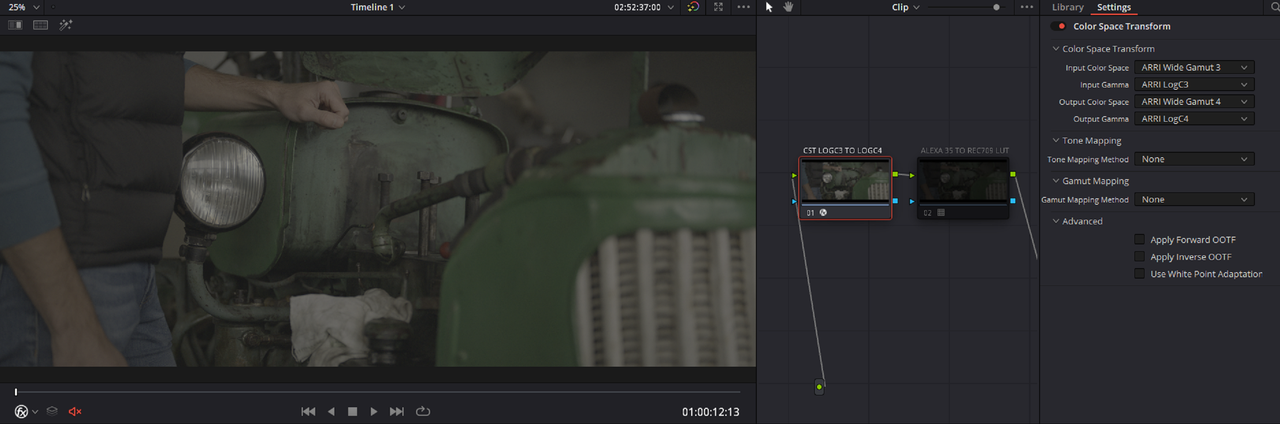Click the 02:52:37:00 source timecode
The height and width of the screenshot is (424, 1280).
pyautogui.click(x=637, y=7)
